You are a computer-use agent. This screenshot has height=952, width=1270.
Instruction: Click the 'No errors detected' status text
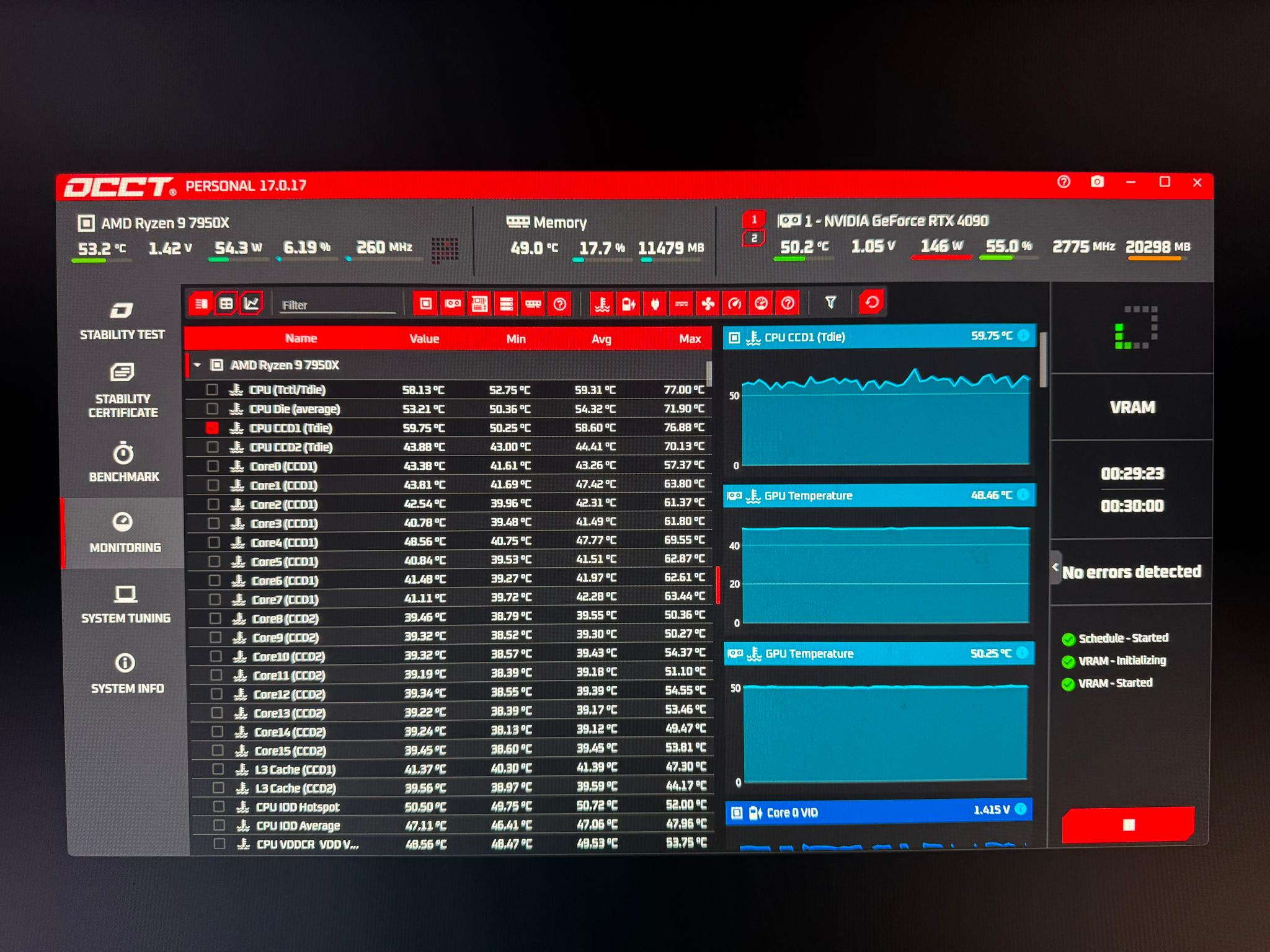click(1132, 571)
